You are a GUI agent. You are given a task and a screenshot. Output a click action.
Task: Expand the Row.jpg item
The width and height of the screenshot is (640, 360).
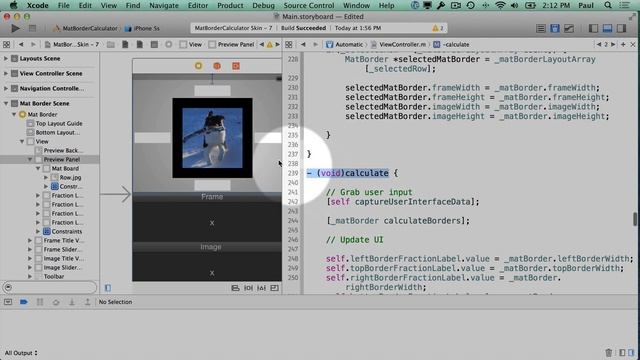(x=46, y=177)
